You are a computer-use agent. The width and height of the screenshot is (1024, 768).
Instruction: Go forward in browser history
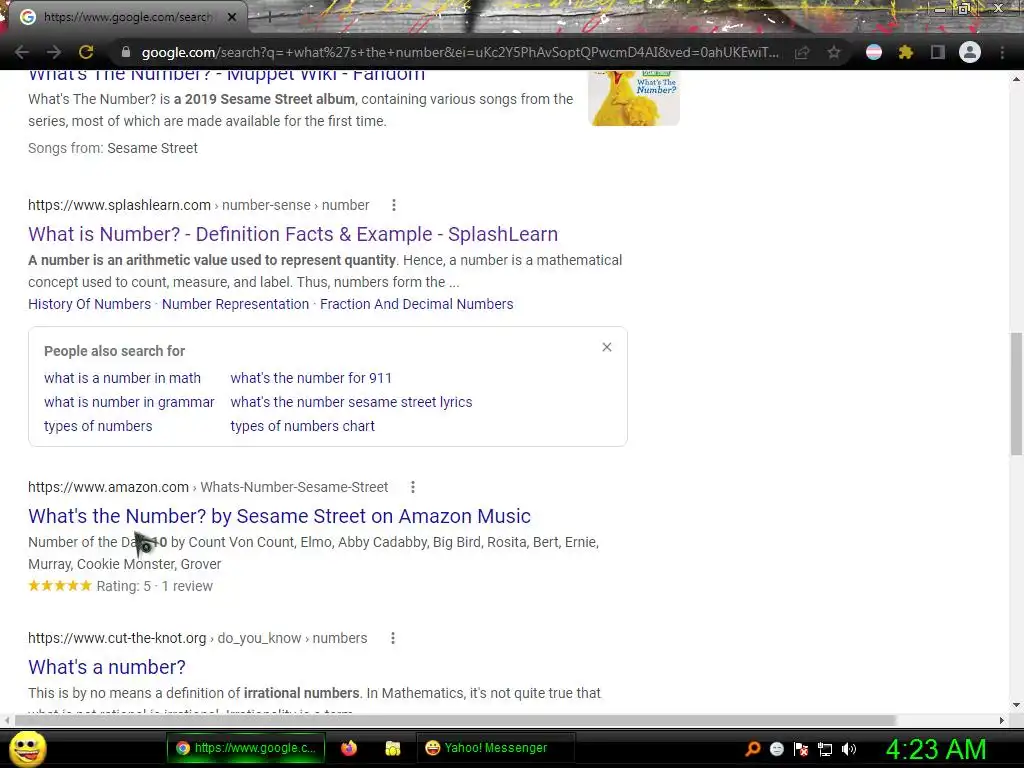click(54, 52)
